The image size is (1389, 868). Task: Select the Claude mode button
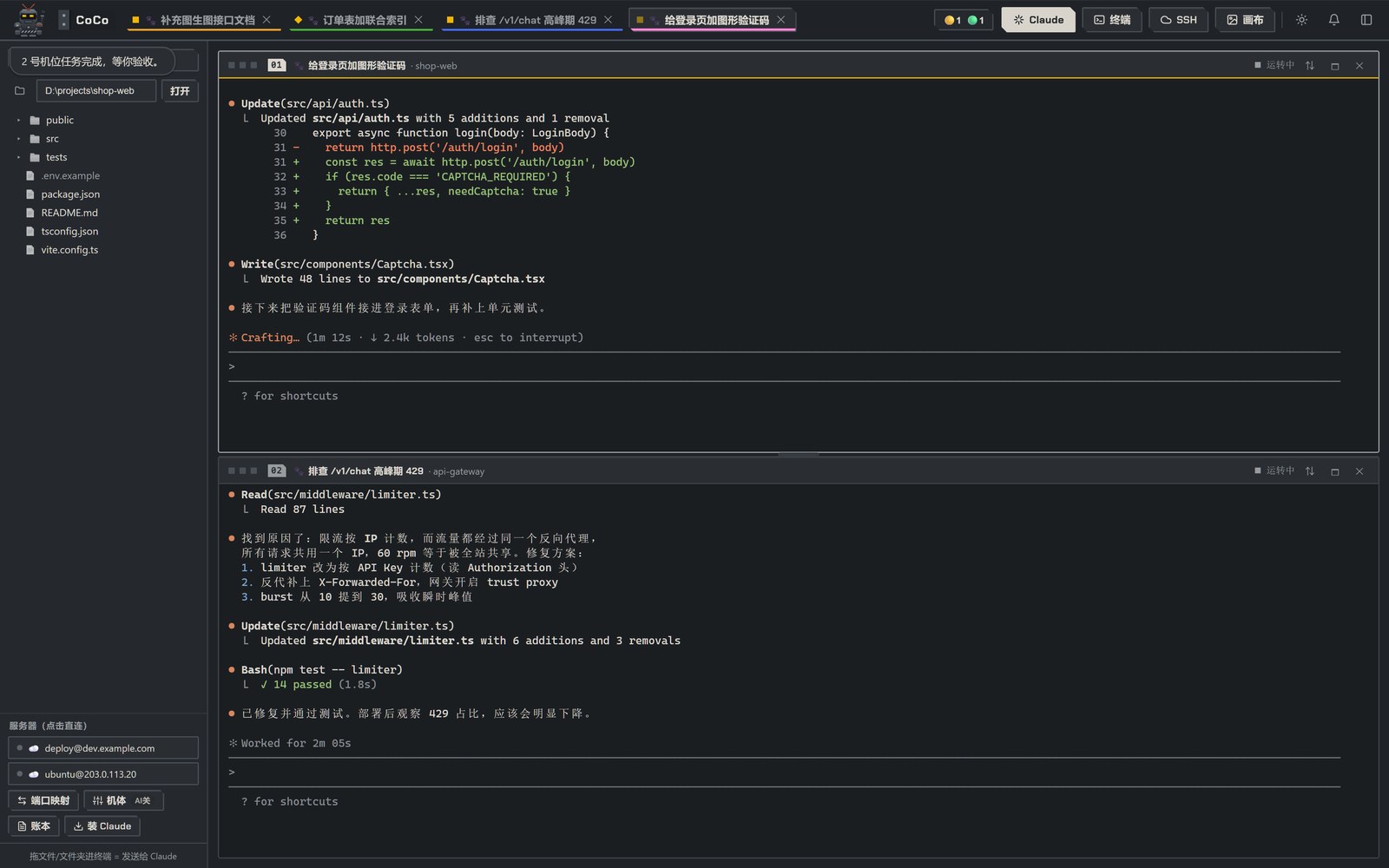tap(1038, 20)
